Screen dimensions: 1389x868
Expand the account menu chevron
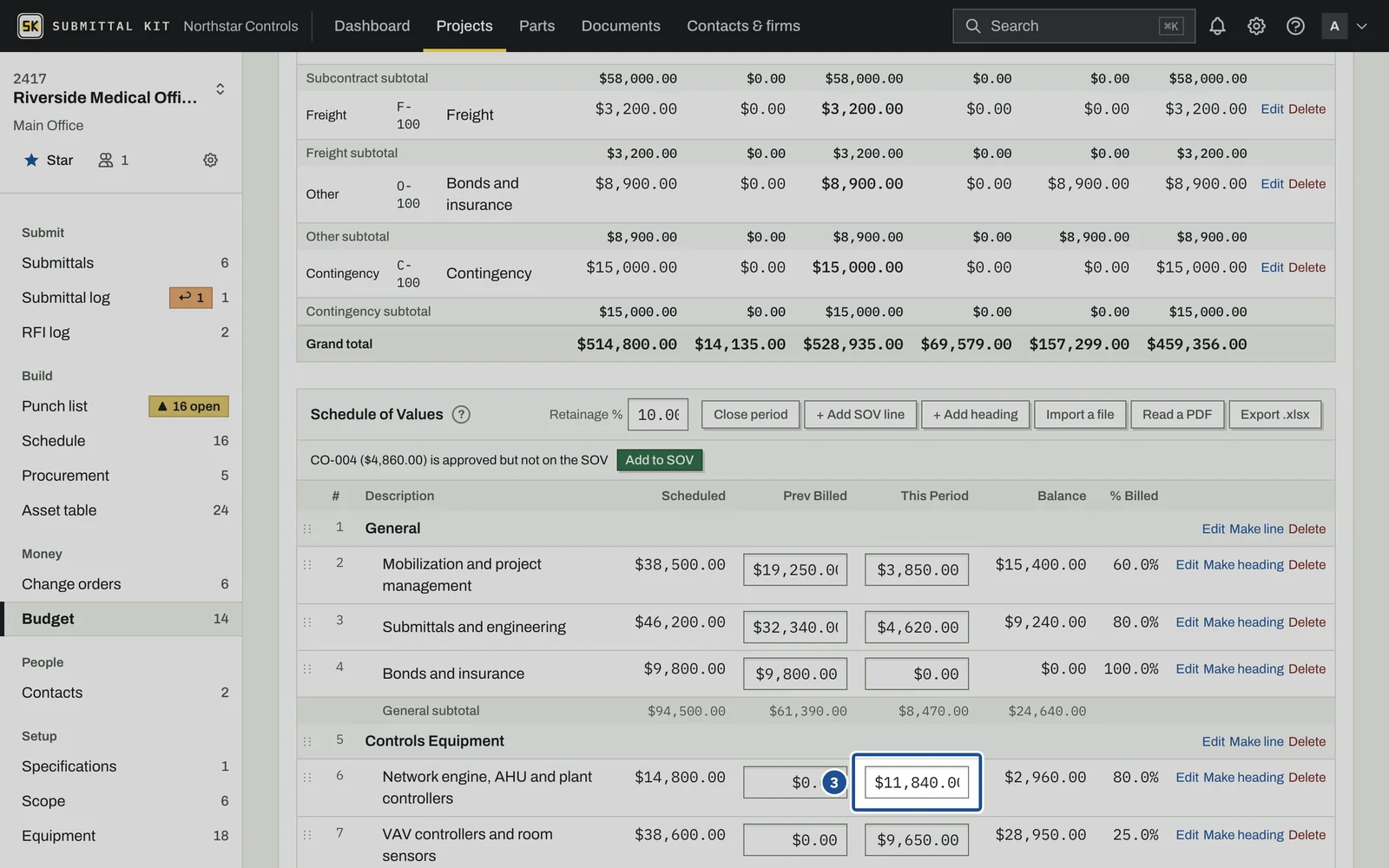1362,26
